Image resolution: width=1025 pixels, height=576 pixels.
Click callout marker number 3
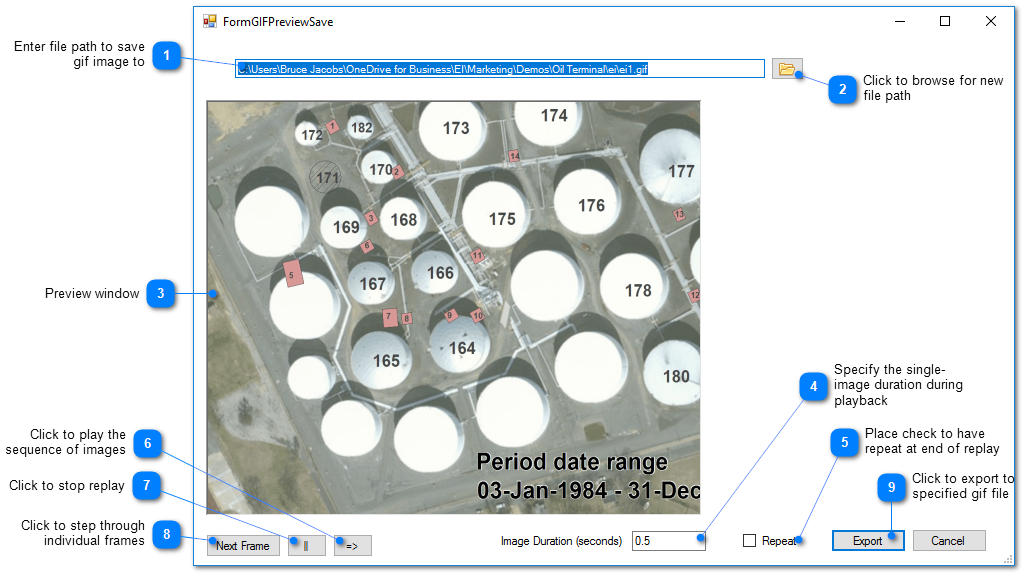(160, 294)
